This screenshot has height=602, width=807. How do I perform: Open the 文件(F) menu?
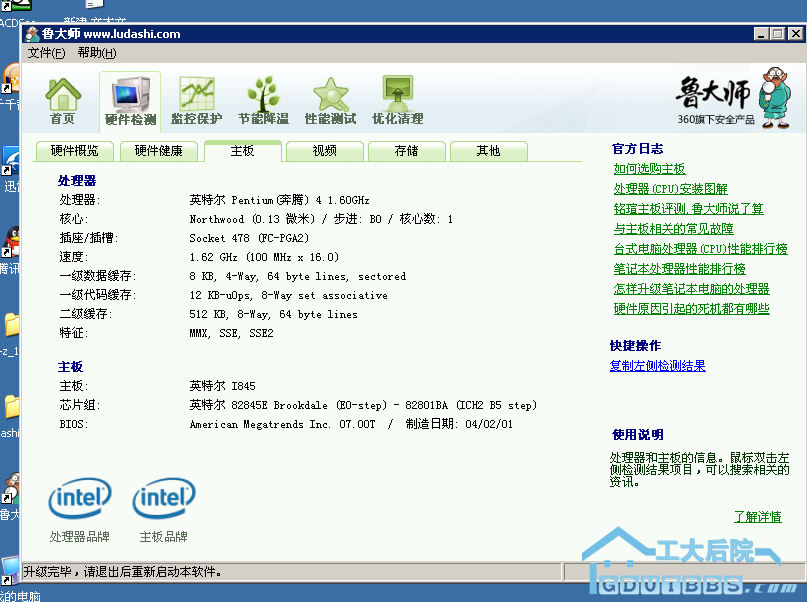(x=46, y=53)
